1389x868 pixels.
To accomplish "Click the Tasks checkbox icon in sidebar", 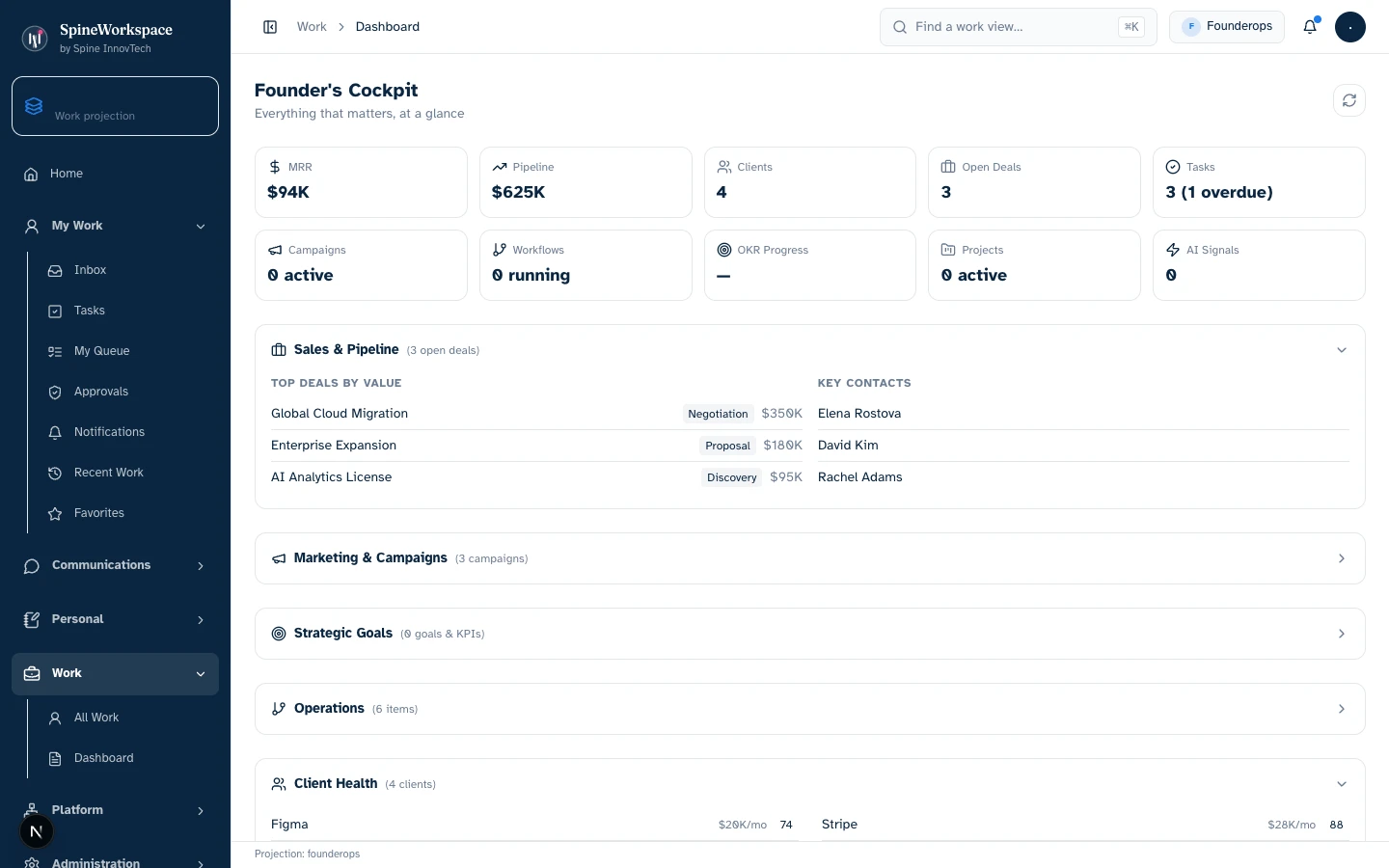I will point(55,312).
